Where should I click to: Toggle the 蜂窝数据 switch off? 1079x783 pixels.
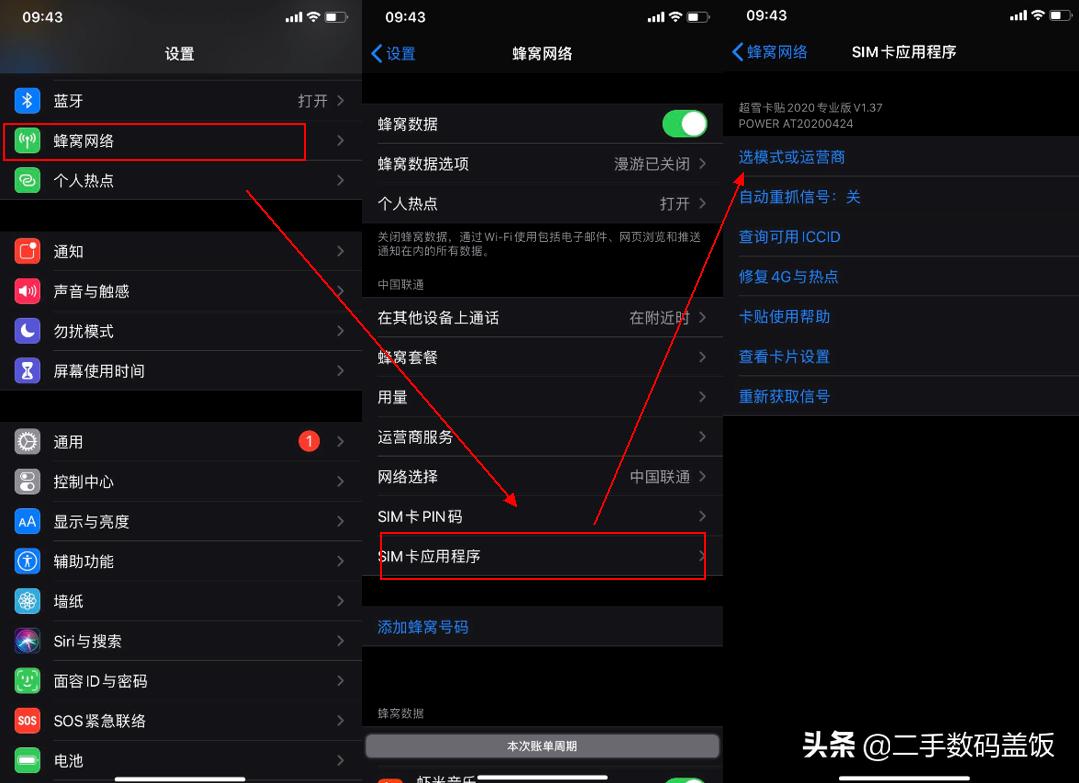pyautogui.click(x=684, y=123)
